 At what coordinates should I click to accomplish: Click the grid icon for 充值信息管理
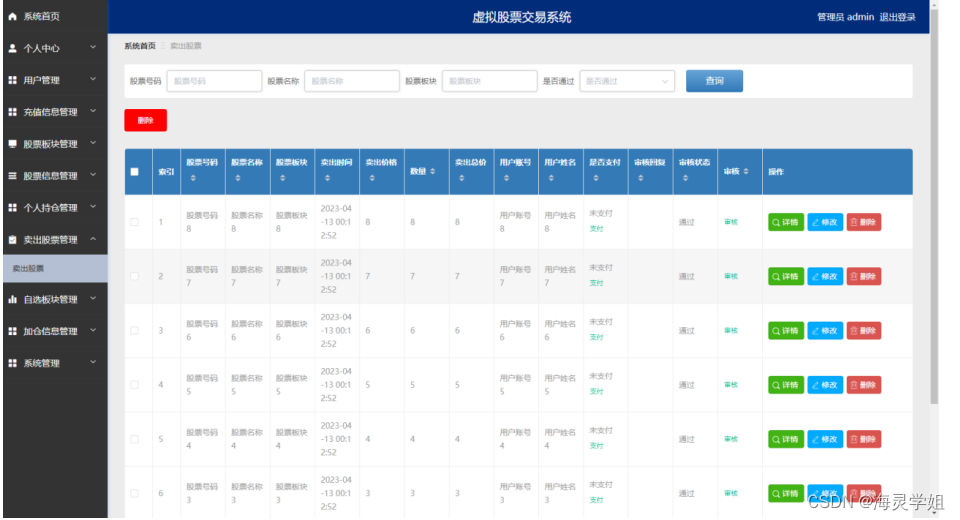pos(12,111)
